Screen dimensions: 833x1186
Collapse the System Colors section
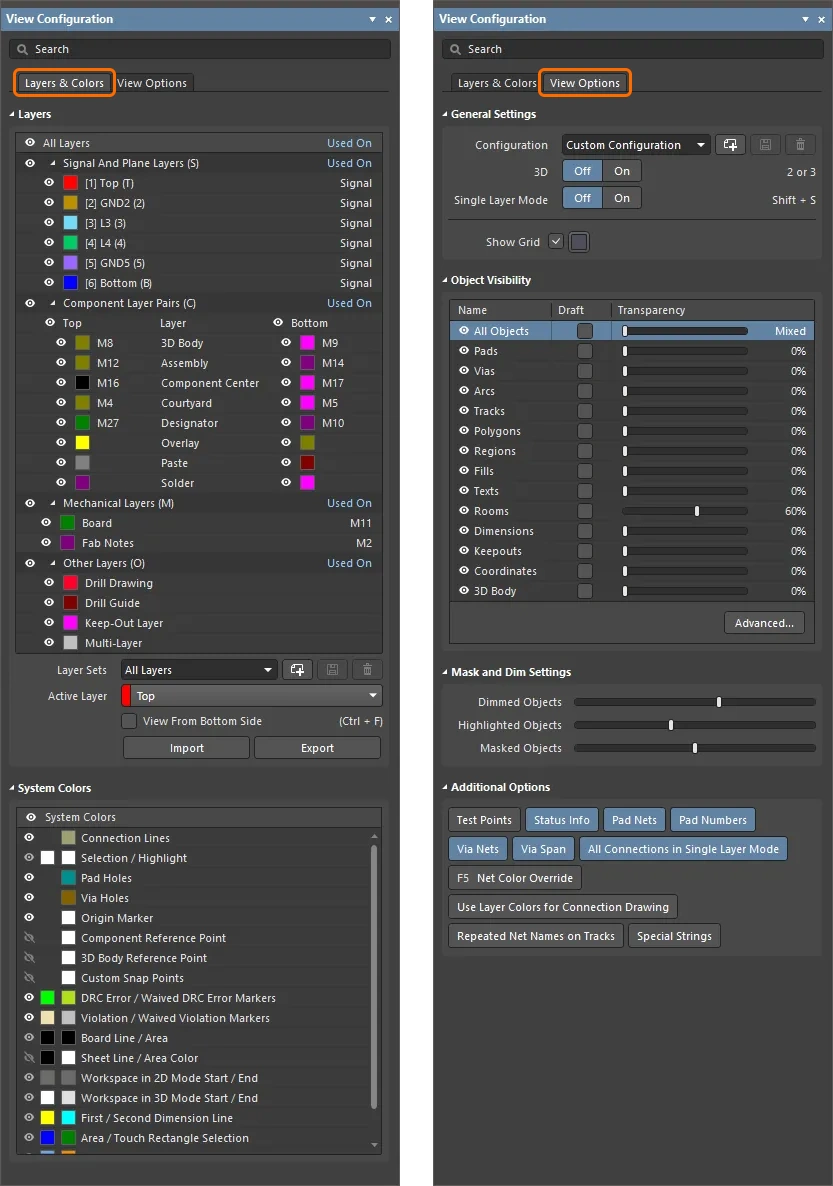(x=12, y=788)
